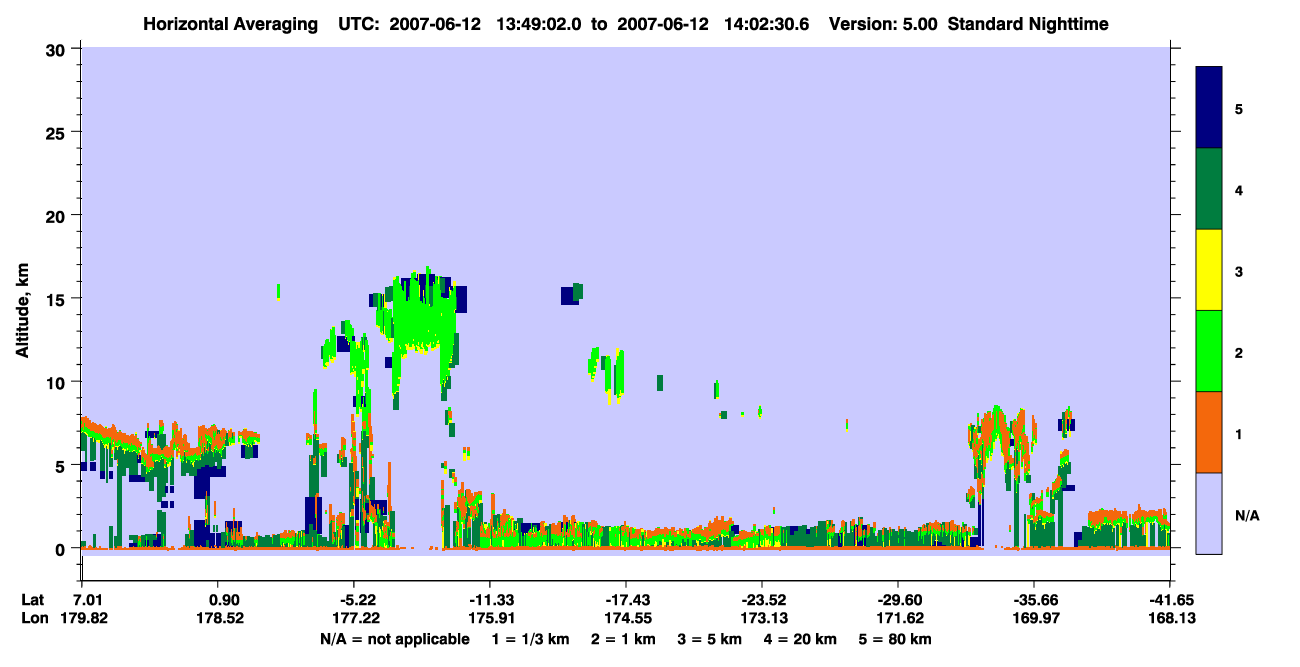The image size is (1300, 667).
Task: Click the legend text "4 = 20 km"
Action: click(x=798, y=639)
